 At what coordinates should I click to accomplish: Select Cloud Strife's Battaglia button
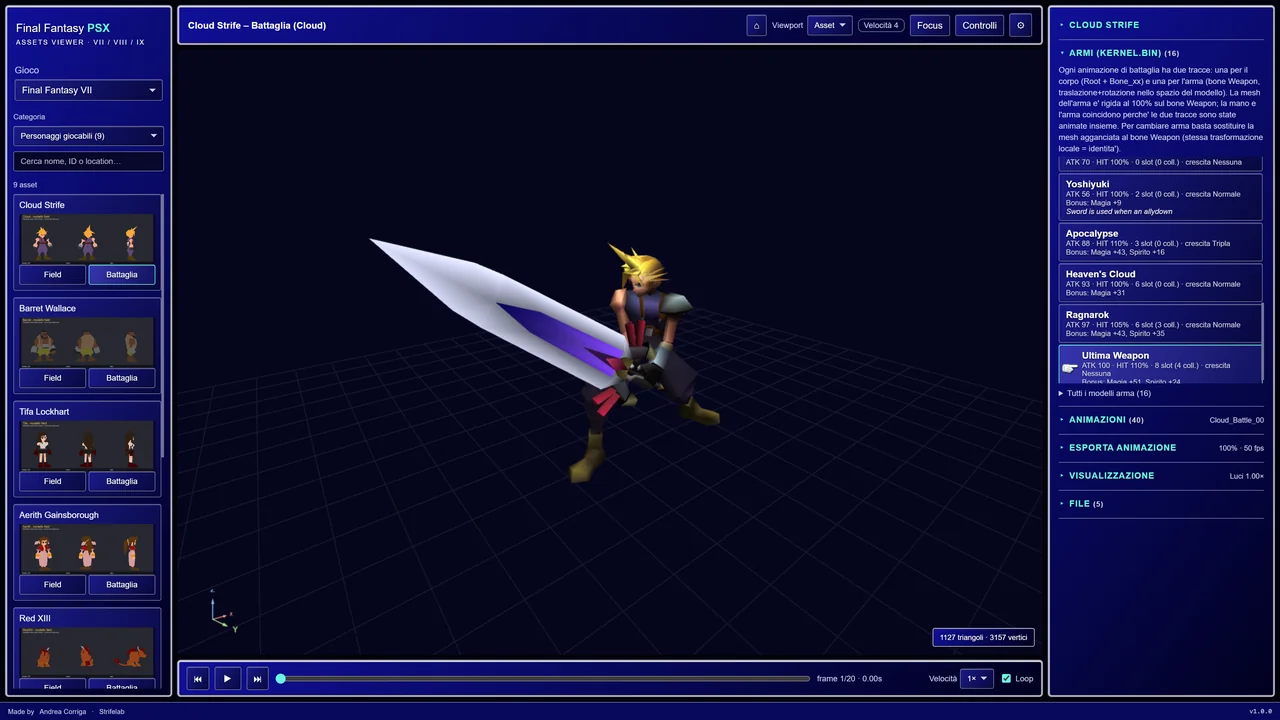click(122, 274)
